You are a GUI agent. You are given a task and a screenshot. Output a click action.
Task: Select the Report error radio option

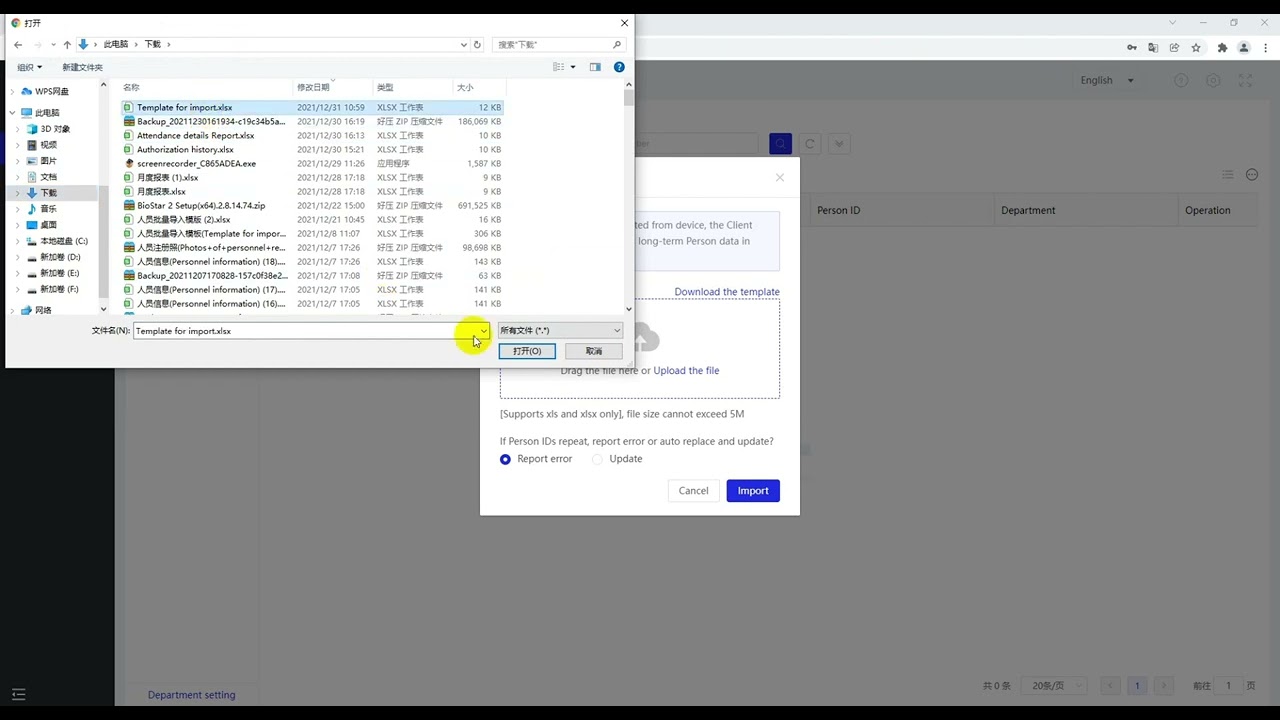pos(505,459)
